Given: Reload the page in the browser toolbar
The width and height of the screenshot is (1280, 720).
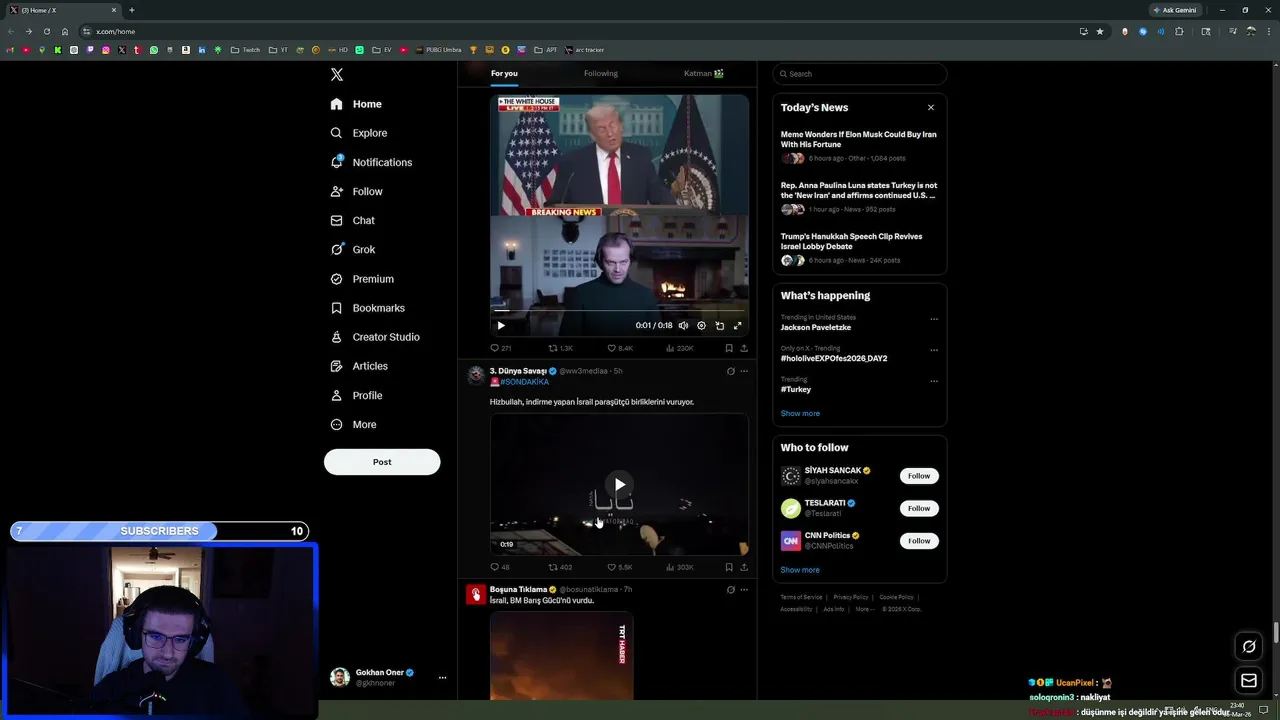Looking at the screenshot, I should pyautogui.click(x=46, y=31).
